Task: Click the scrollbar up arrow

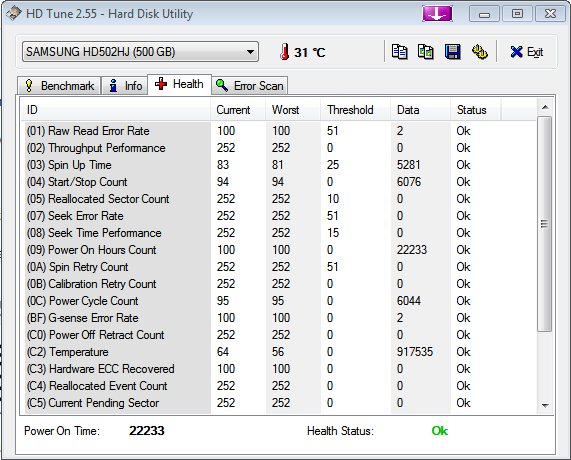Action: [545, 107]
